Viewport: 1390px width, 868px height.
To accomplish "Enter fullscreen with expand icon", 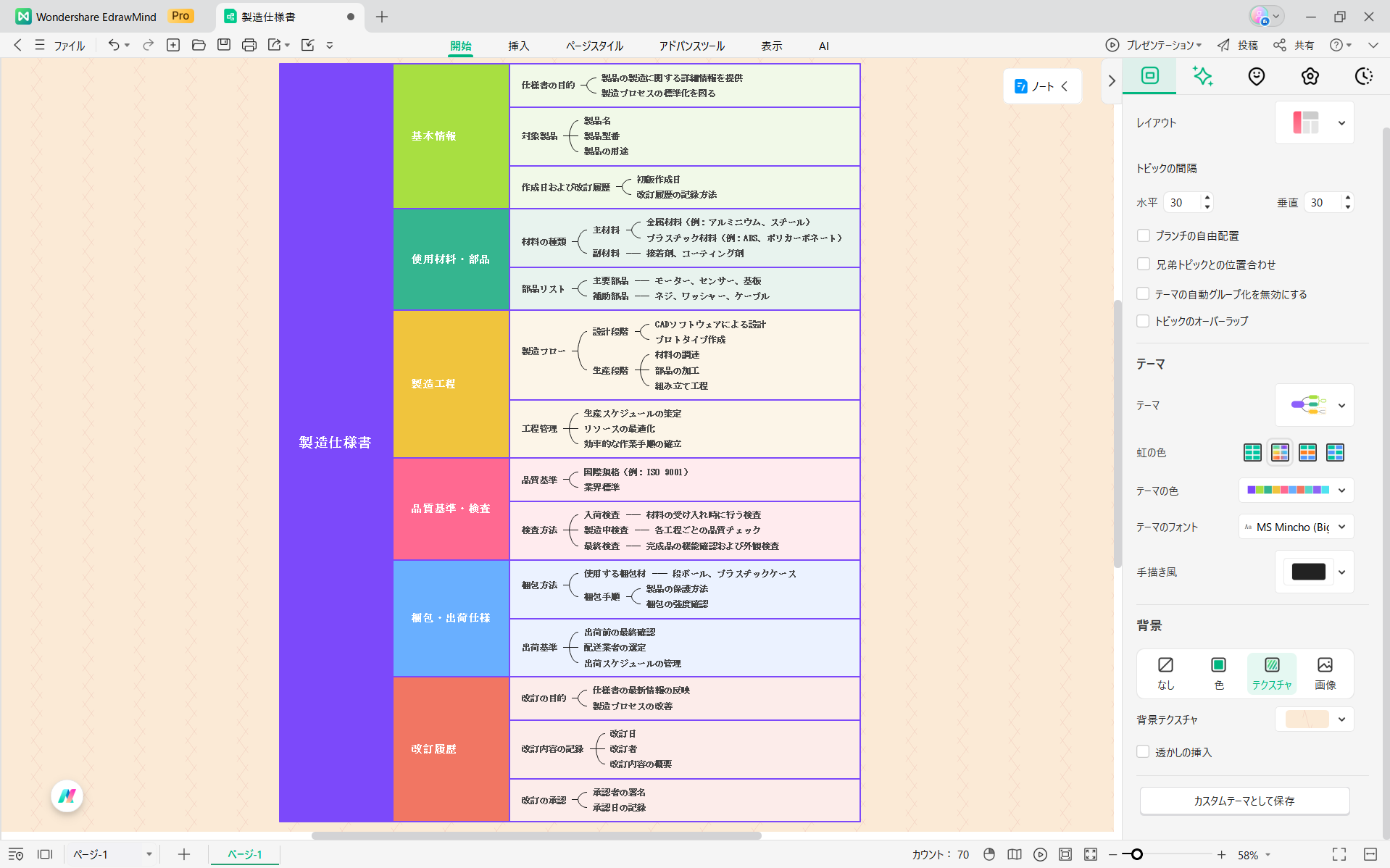I will 1339,854.
